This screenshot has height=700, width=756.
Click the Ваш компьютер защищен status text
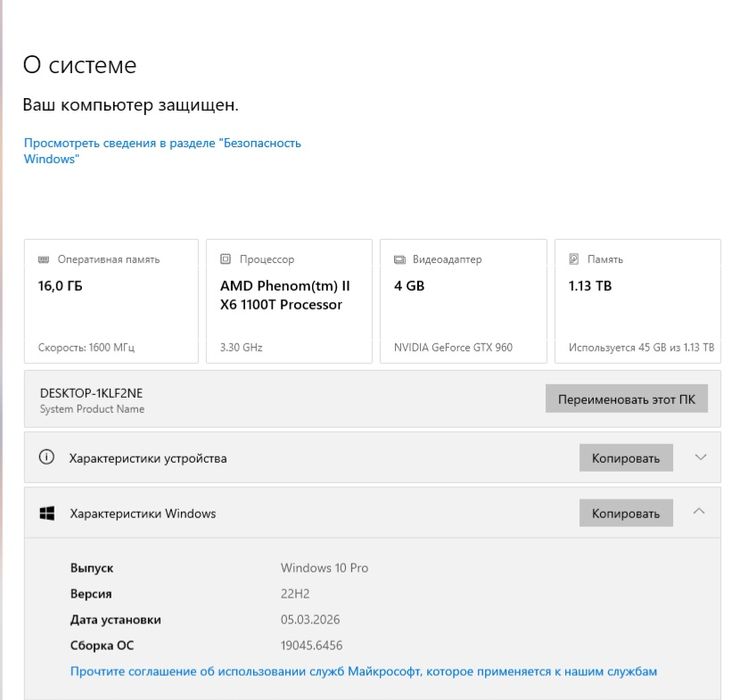131,105
